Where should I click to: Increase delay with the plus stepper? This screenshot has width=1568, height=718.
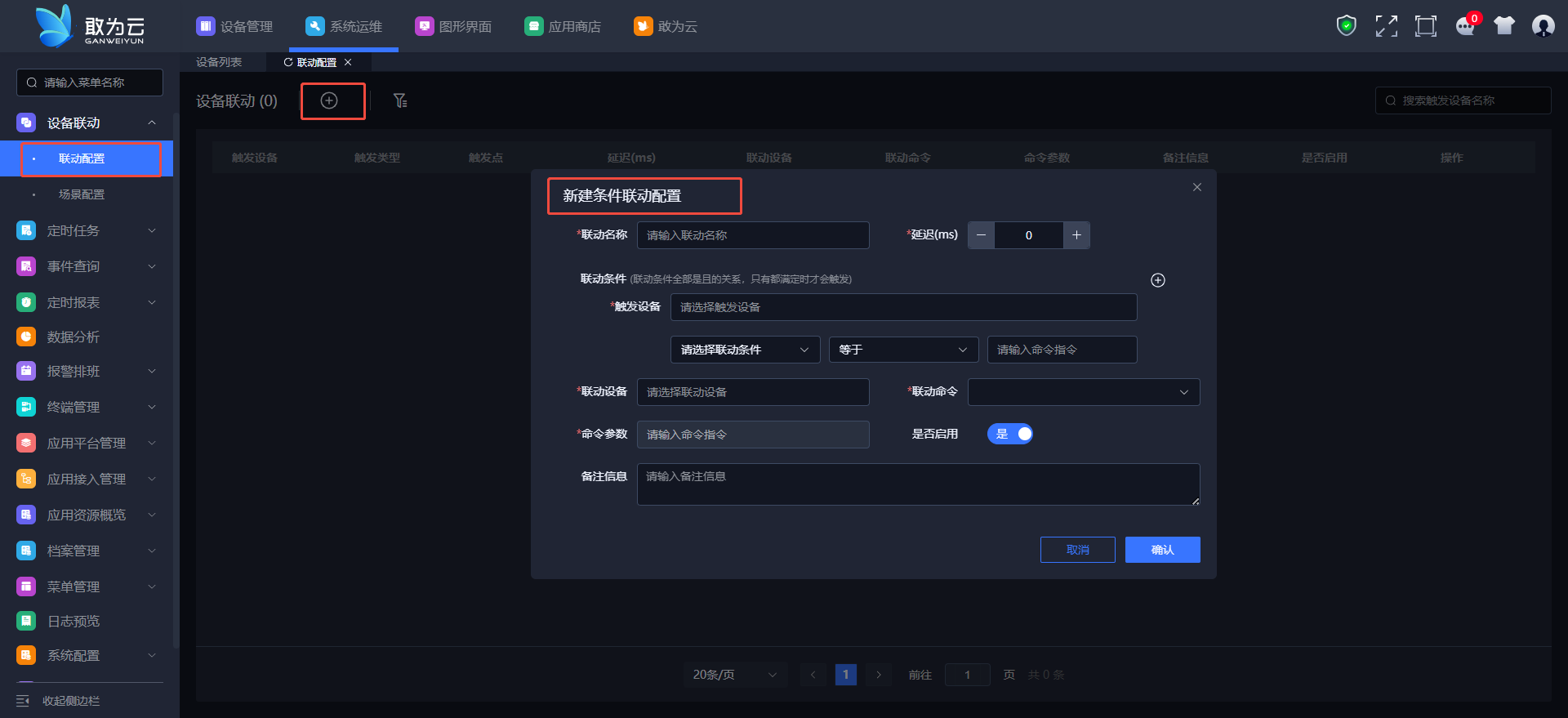[x=1076, y=235]
